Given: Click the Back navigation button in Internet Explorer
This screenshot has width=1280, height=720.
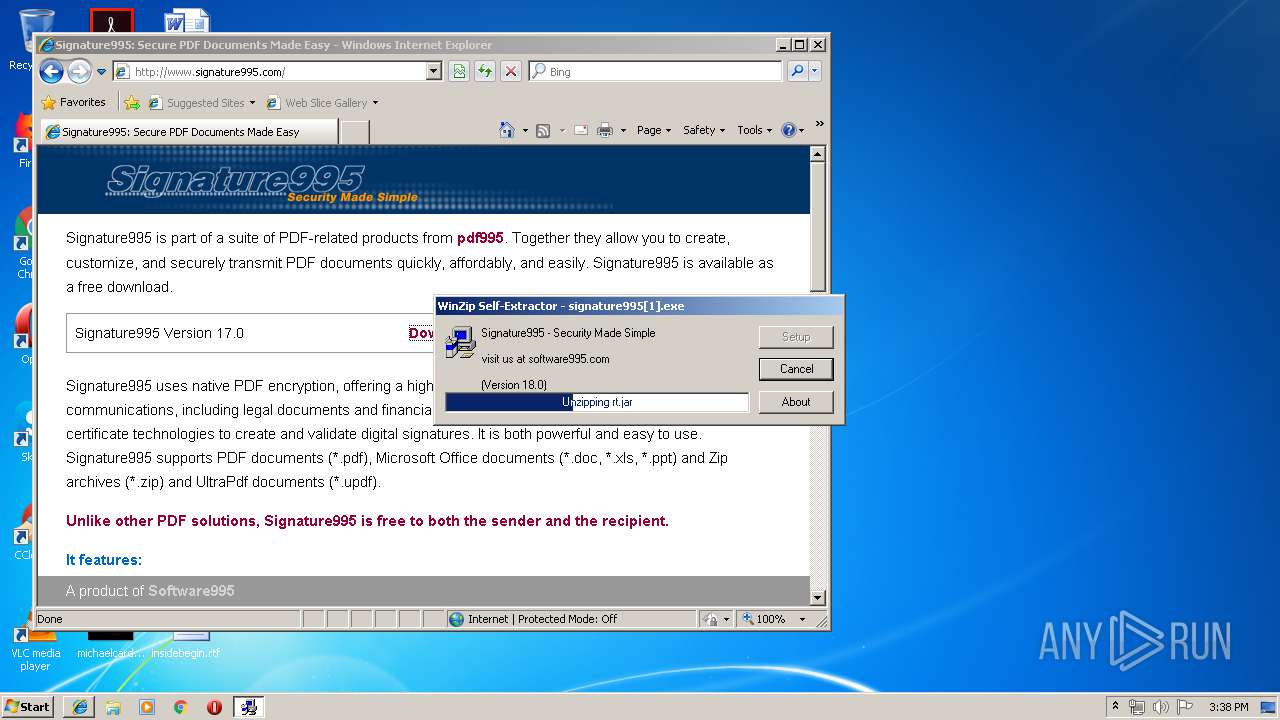Looking at the screenshot, I should [51, 71].
